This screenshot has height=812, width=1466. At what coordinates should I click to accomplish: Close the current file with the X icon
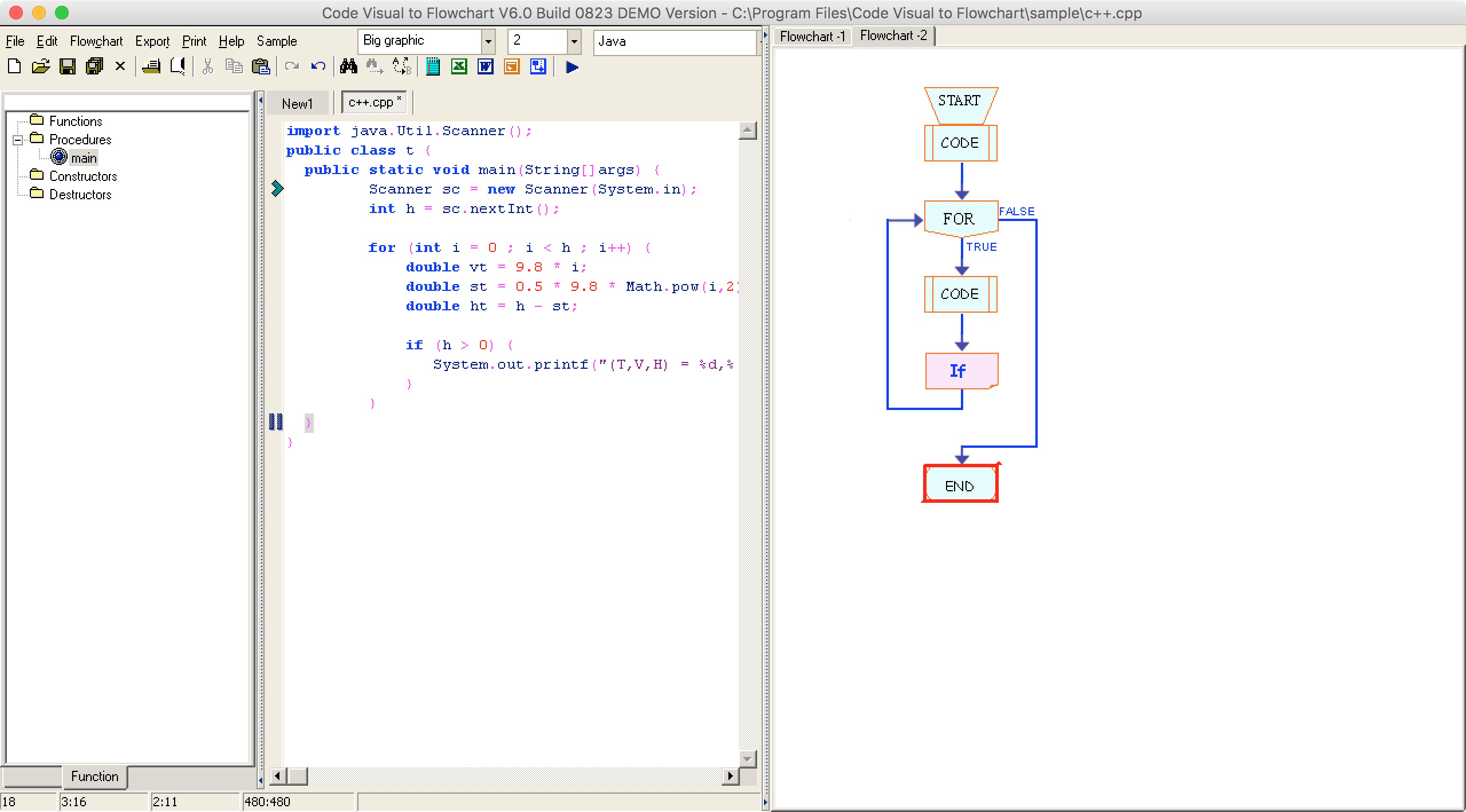pos(120,67)
